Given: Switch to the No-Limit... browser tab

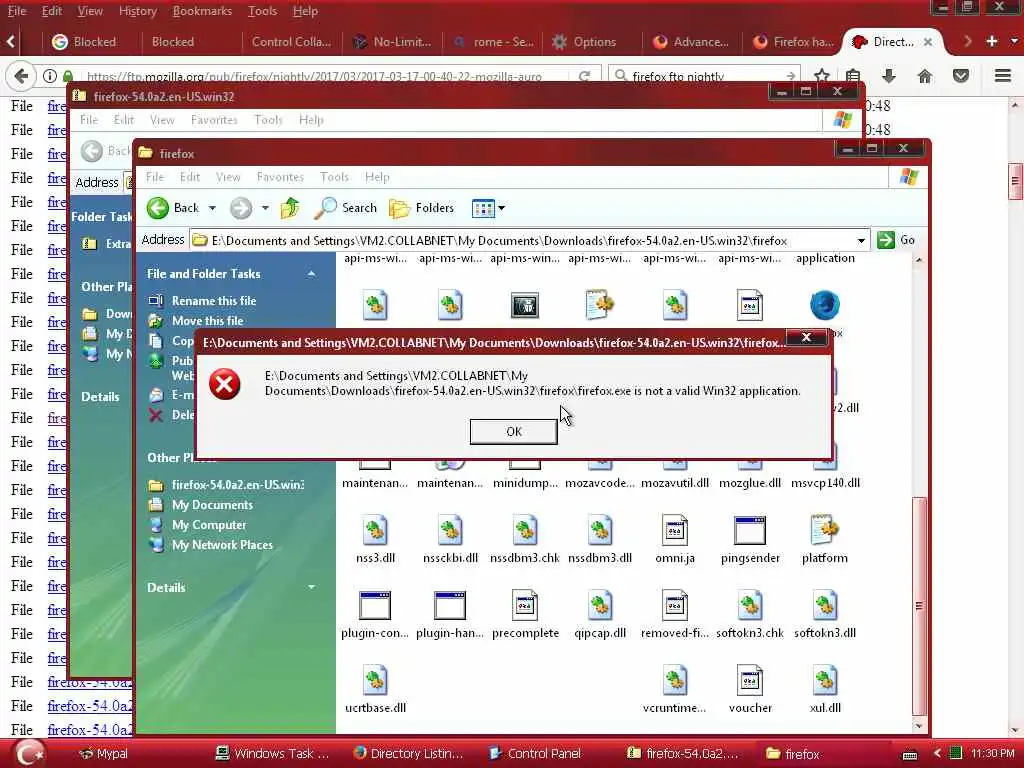Looking at the screenshot, I should (x=392, y=42).
